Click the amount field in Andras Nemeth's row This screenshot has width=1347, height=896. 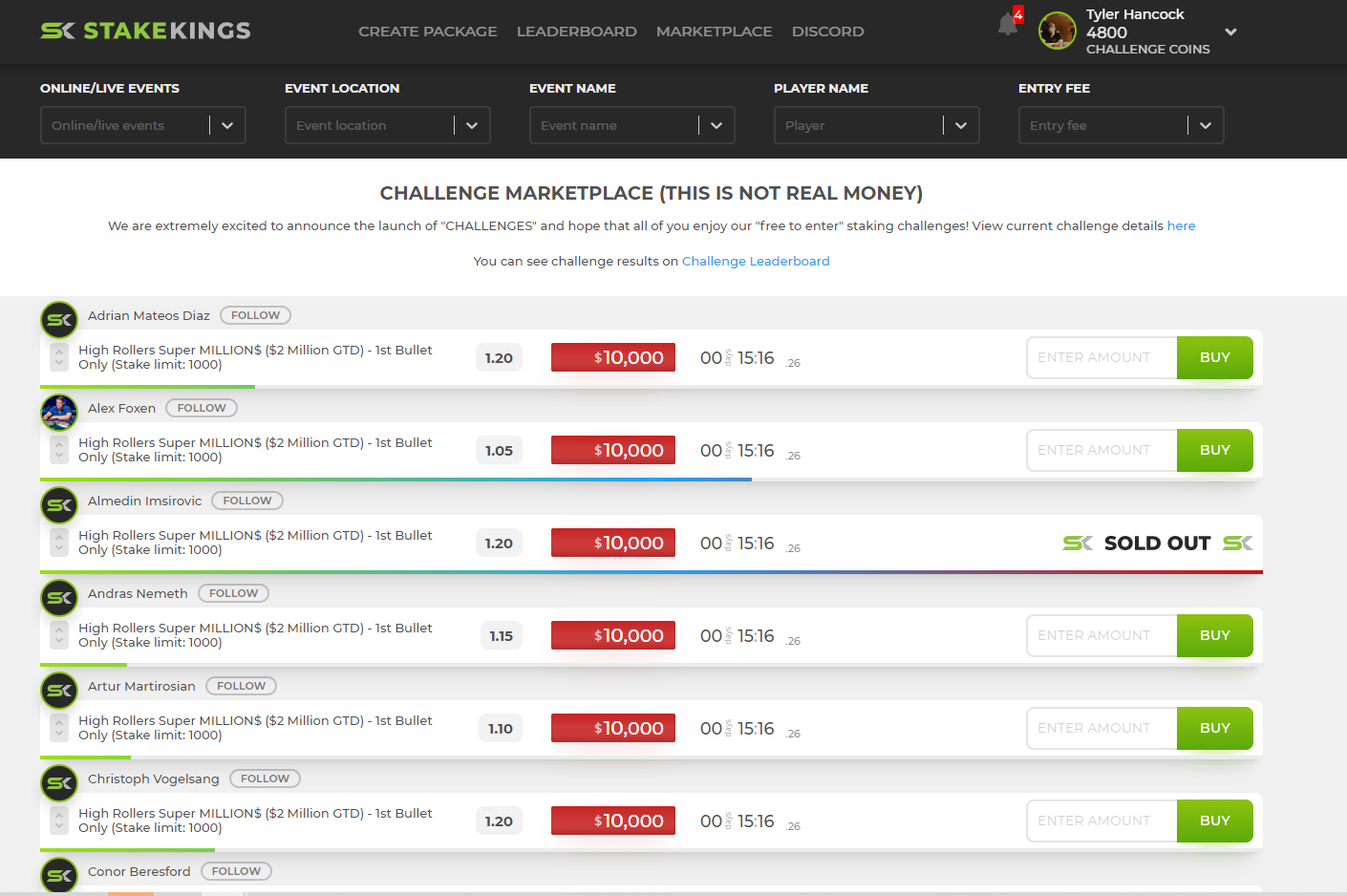pos(1101,635)
